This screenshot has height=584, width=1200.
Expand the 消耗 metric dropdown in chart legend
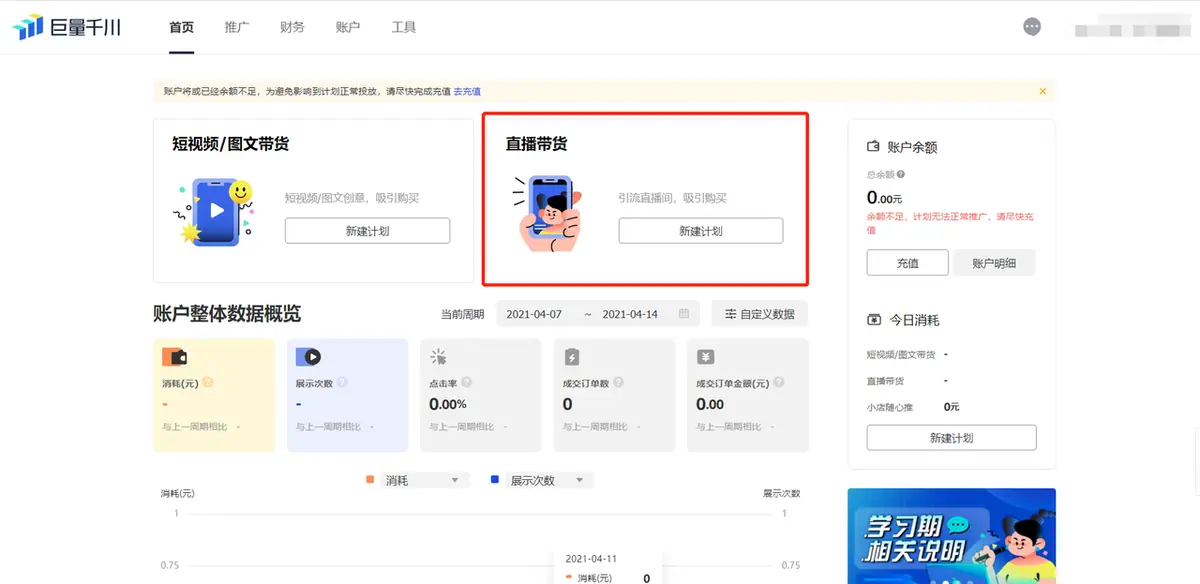pyautogui.click(x=426, y=481)
